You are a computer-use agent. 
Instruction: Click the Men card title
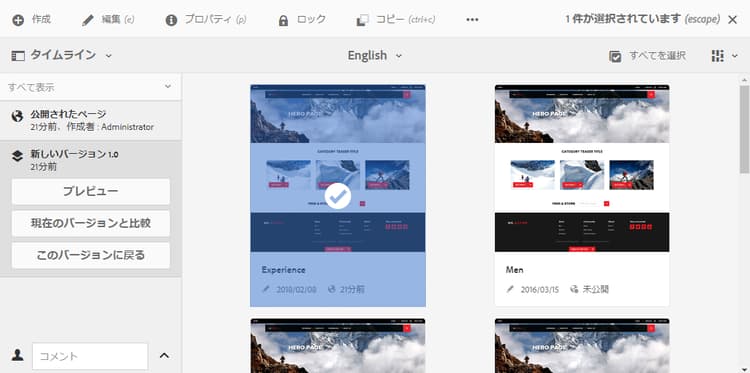515,270
